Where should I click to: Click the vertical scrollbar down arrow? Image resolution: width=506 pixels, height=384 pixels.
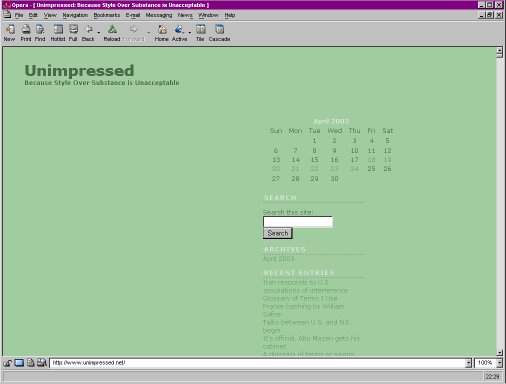coord(499,352)
